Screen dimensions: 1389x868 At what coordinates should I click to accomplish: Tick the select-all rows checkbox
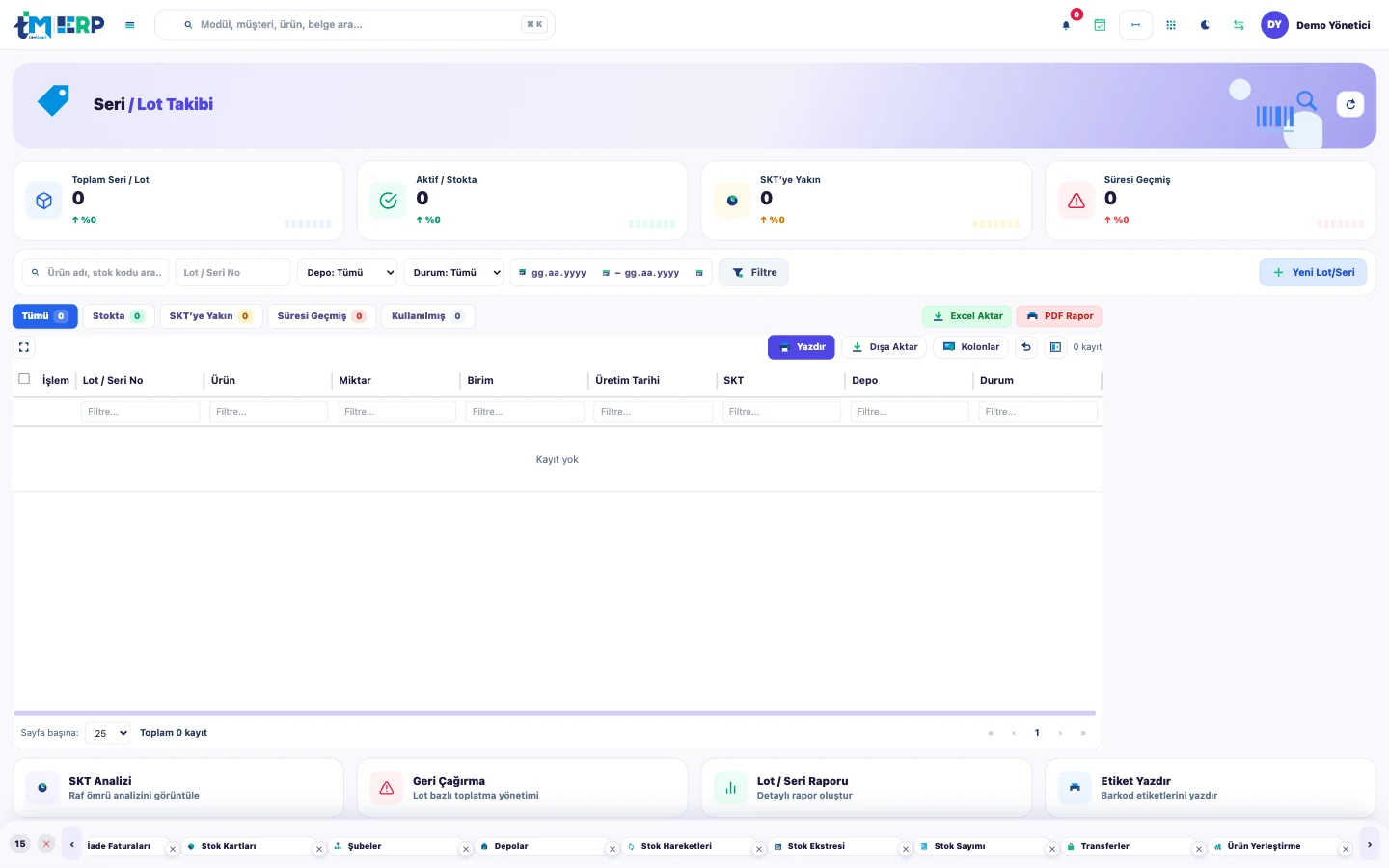[x=24, y=379]
